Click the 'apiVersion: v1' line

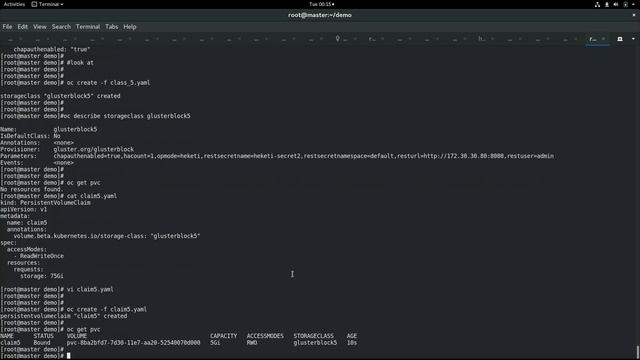pos(24,209)
